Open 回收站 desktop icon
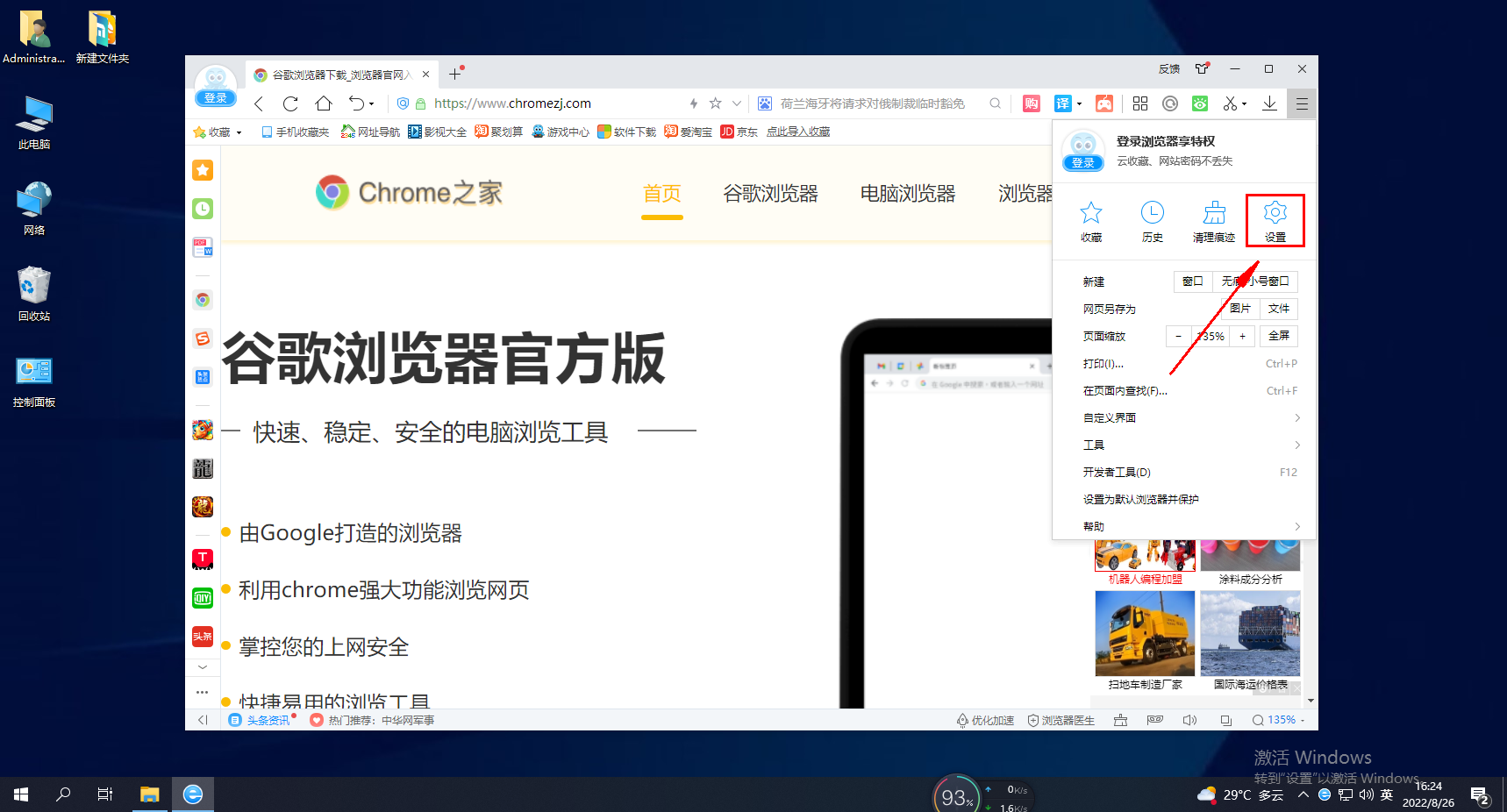This screenshot has height=812, width=1507. click(x=34, y=295)
